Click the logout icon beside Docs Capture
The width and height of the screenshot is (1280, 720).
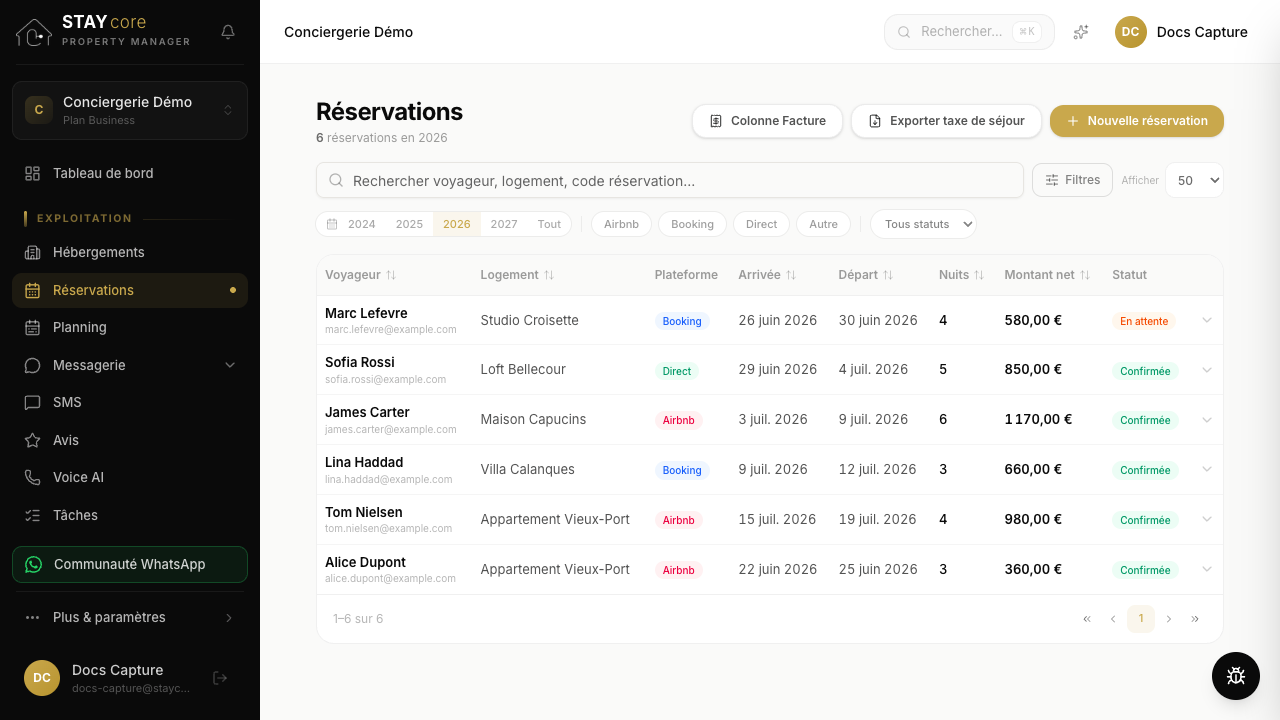tap(221, 678)
